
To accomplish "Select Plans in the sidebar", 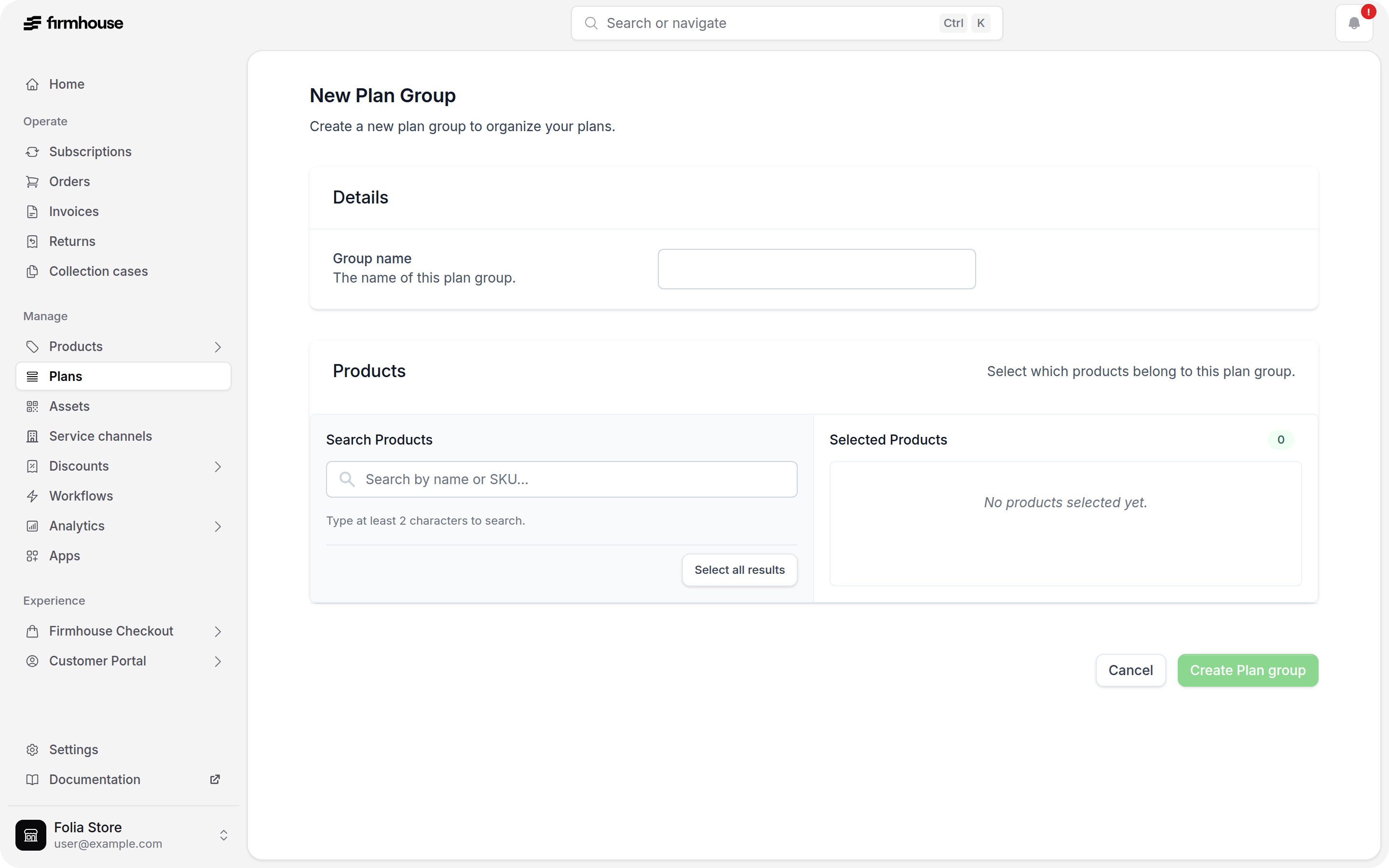I will 123,376.
